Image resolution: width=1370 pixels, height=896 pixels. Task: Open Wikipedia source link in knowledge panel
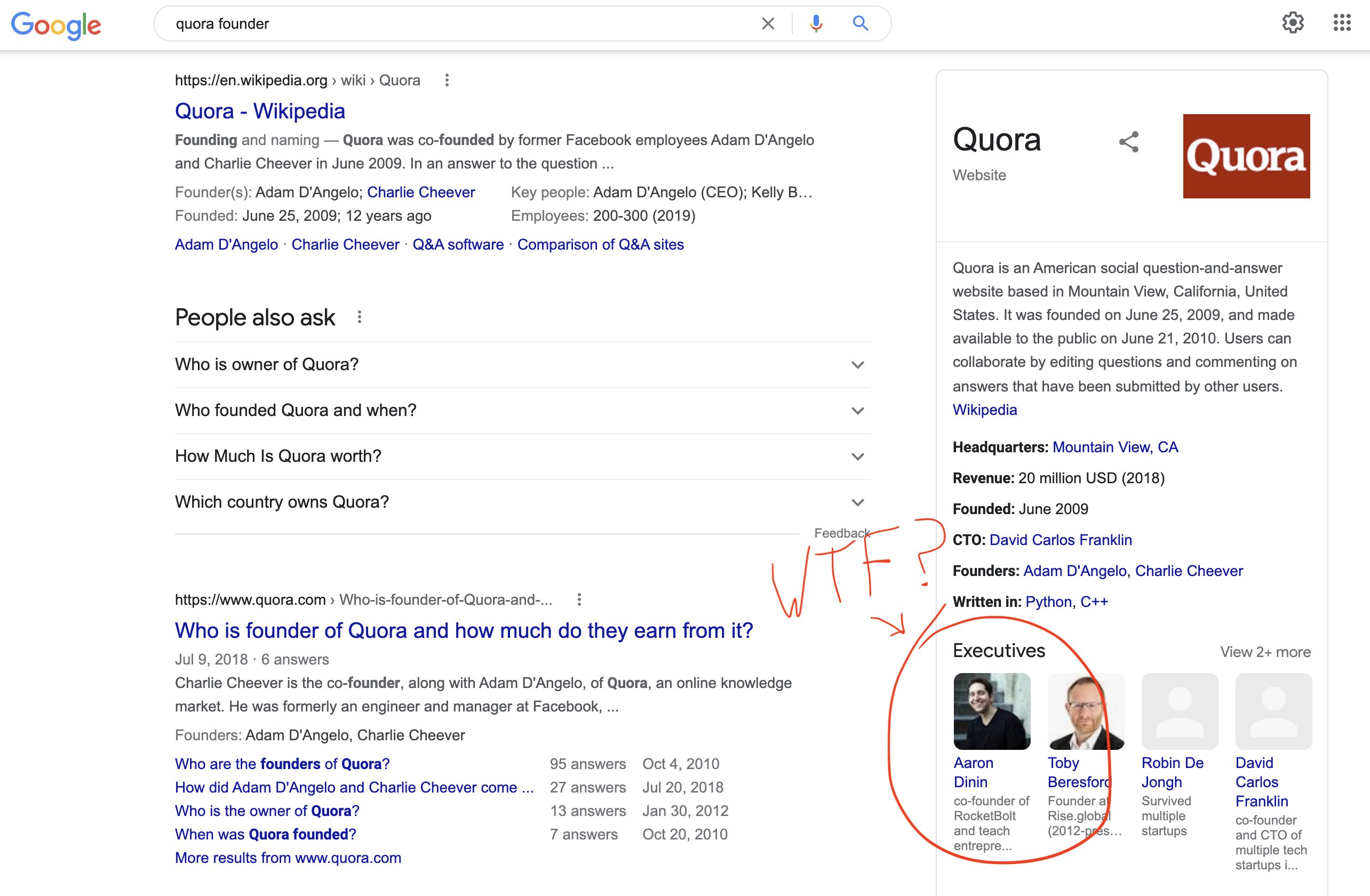pyautogui.click(x=984, y=410)
